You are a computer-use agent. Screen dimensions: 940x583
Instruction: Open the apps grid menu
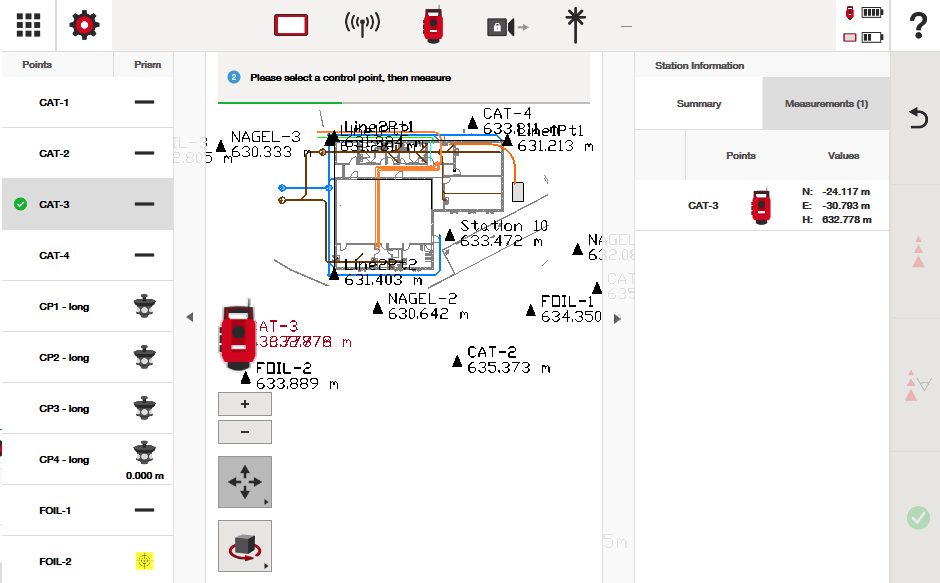[x=28, y=26]
